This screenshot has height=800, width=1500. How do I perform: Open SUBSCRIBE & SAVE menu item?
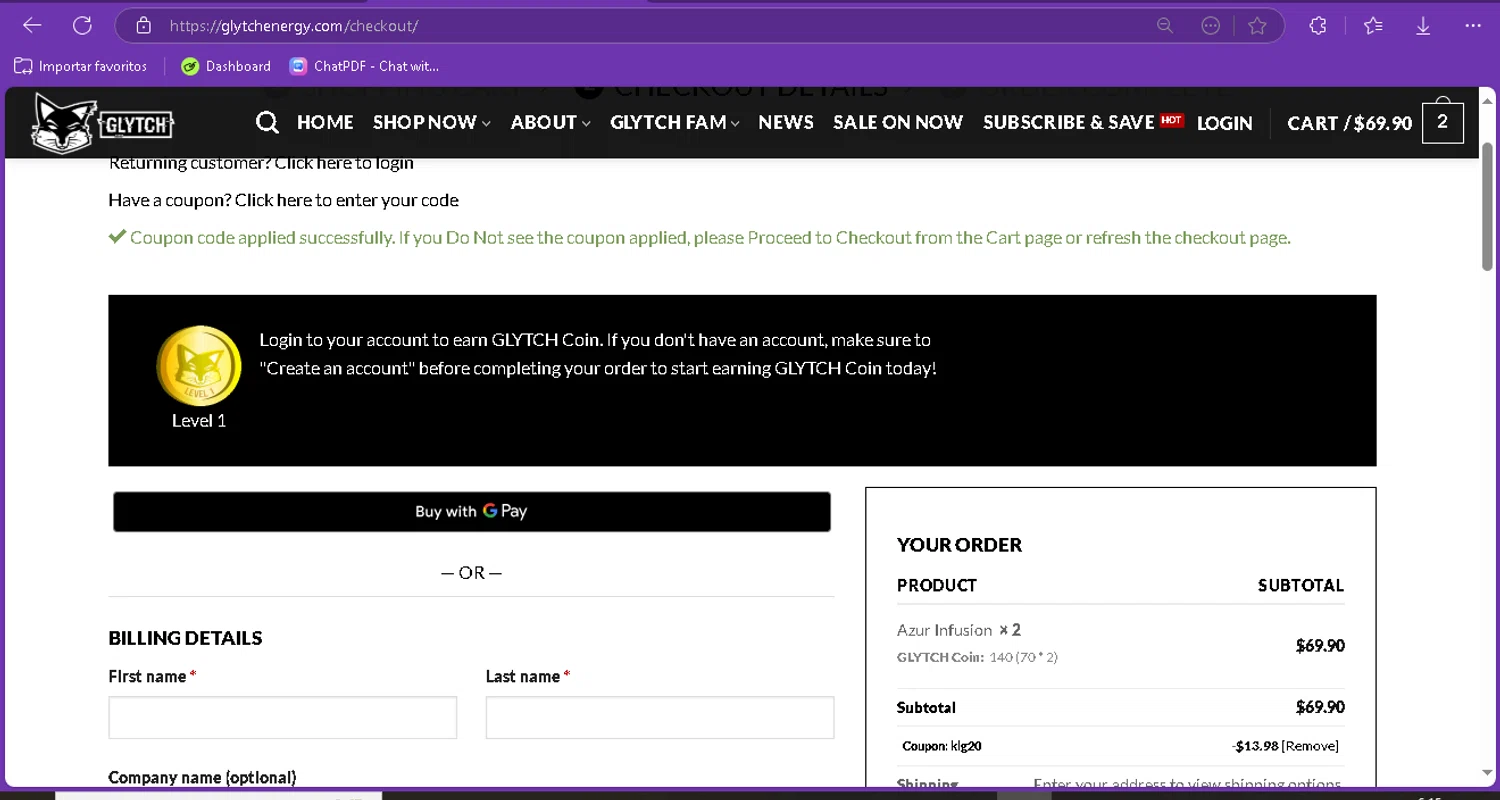coord(1083,122)
